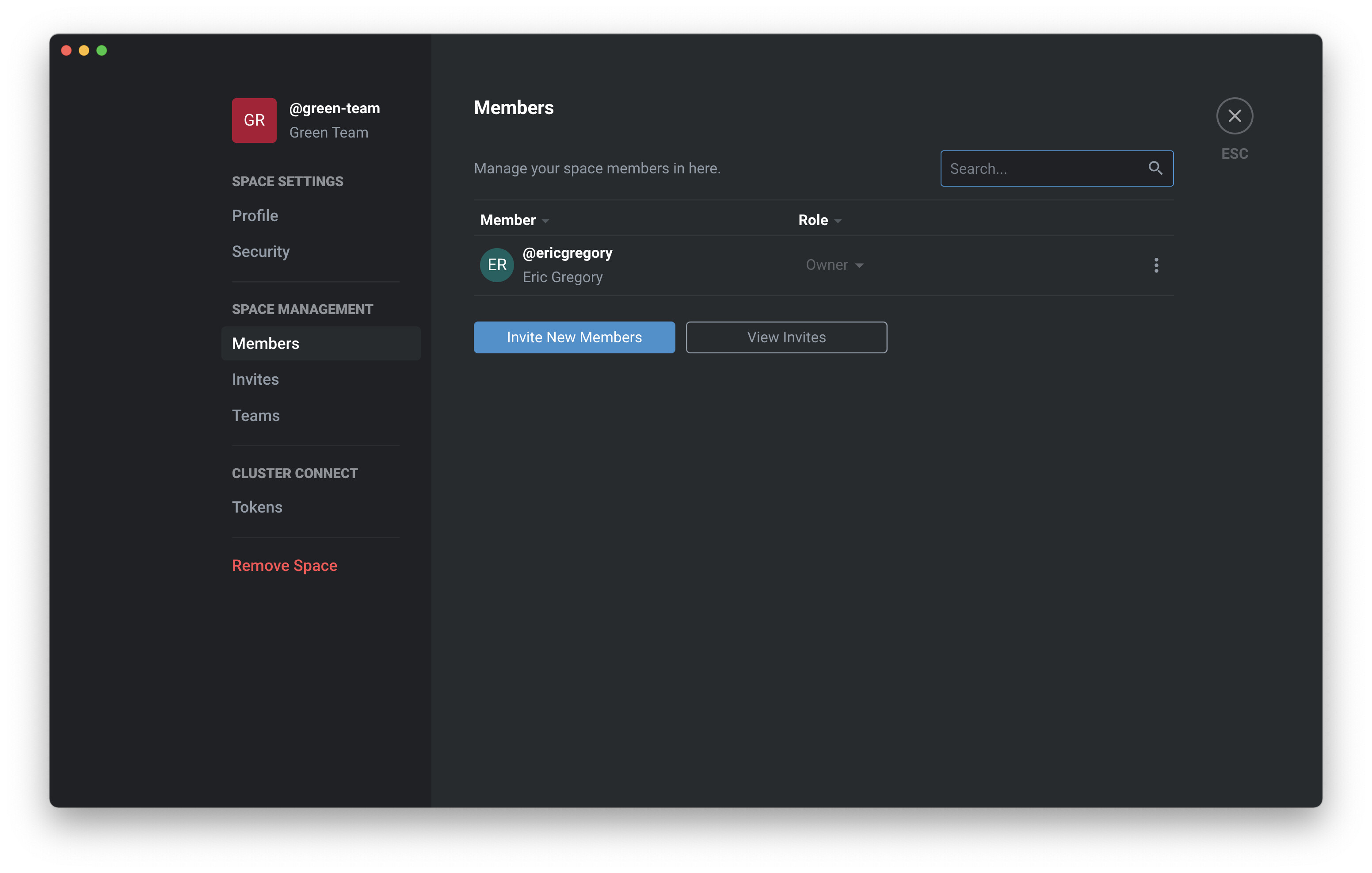Open the Profile settings section
This screenshot has height=873, width=1372.
(255, 215)
